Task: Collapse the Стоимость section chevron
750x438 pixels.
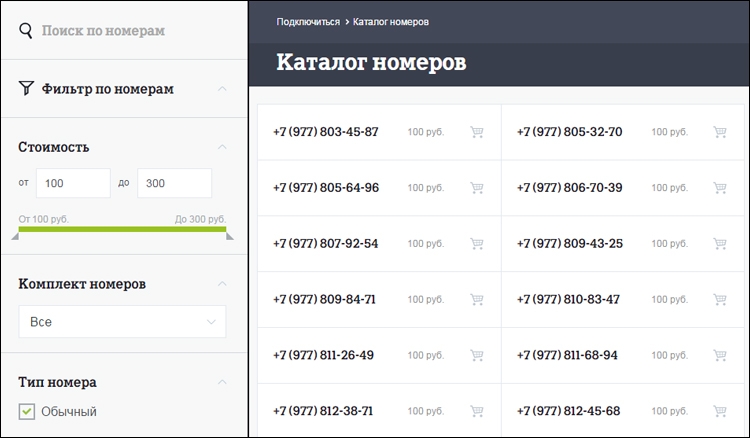Action: 222,147
